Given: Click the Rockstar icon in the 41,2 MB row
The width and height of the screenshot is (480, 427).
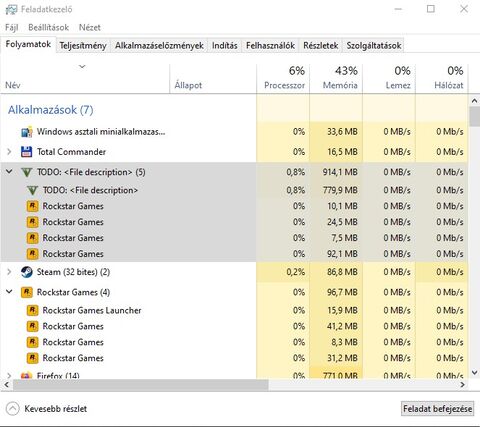Looking at the screenshot, I should point(32,326).
